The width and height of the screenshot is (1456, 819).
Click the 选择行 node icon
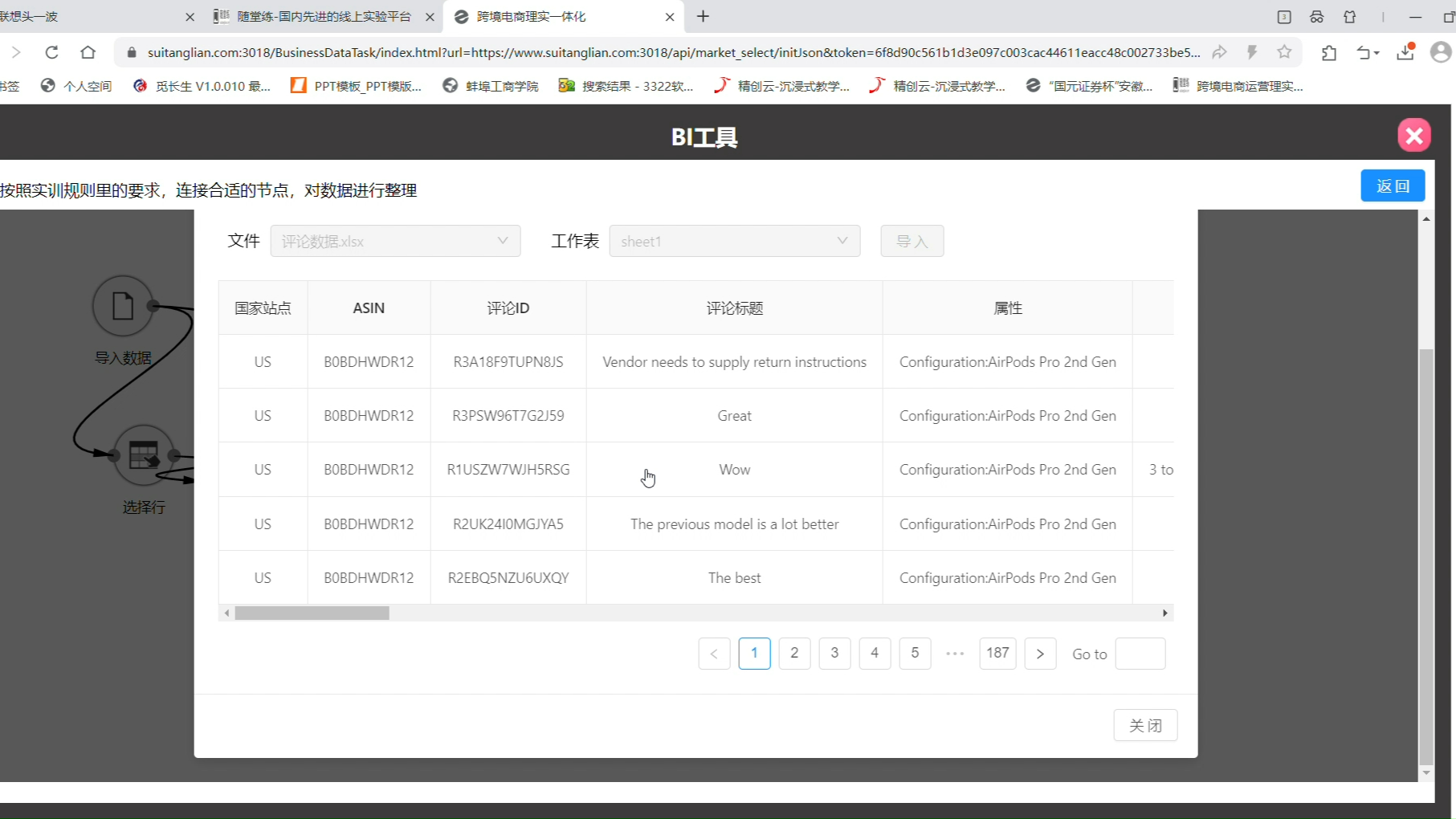(x=144, y=455)
